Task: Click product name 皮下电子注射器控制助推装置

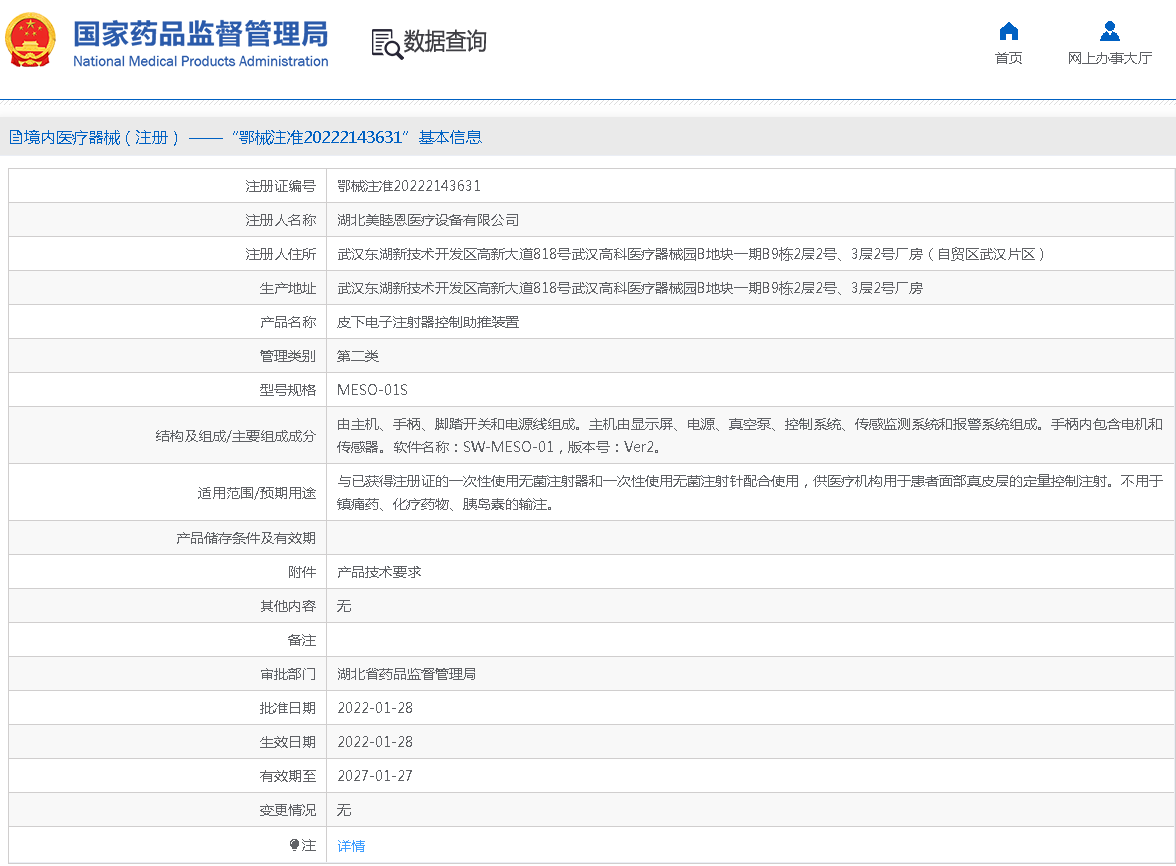Action: 428,322
